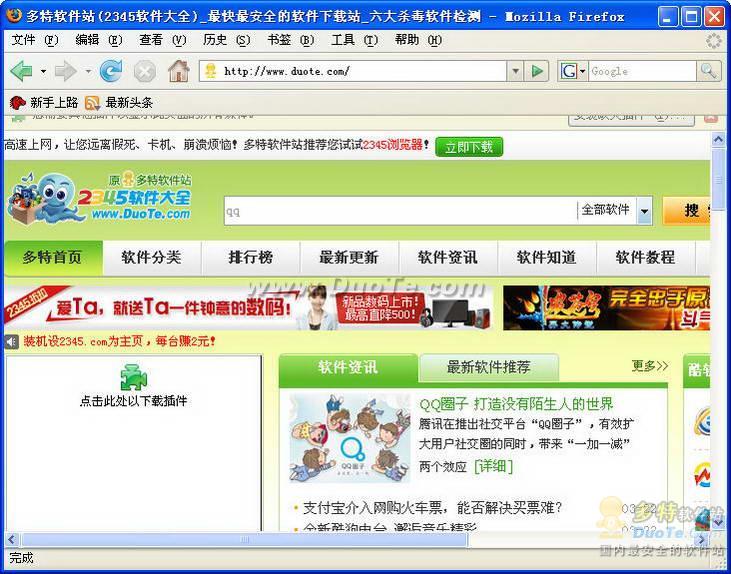
Task: Click the horizontal scrollbar left arrow
Action: (x=12, y=539)
